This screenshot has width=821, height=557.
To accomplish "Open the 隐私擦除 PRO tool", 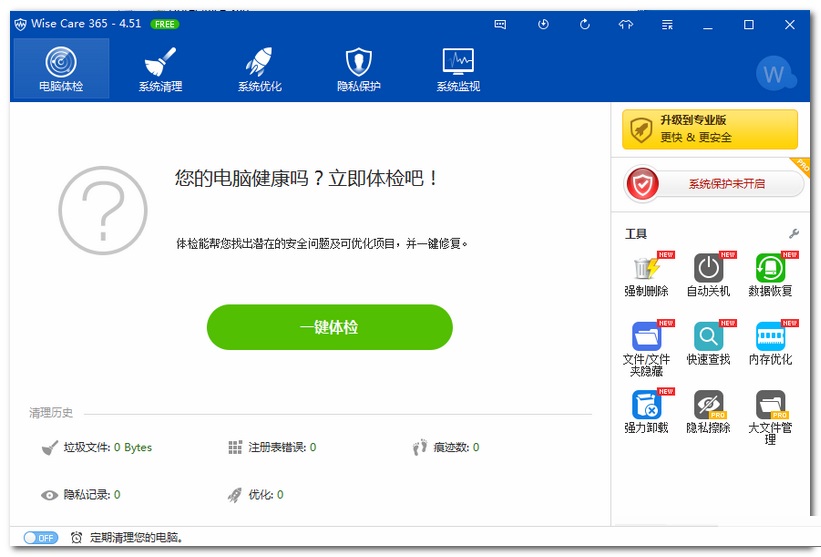I will pos(708,411).
